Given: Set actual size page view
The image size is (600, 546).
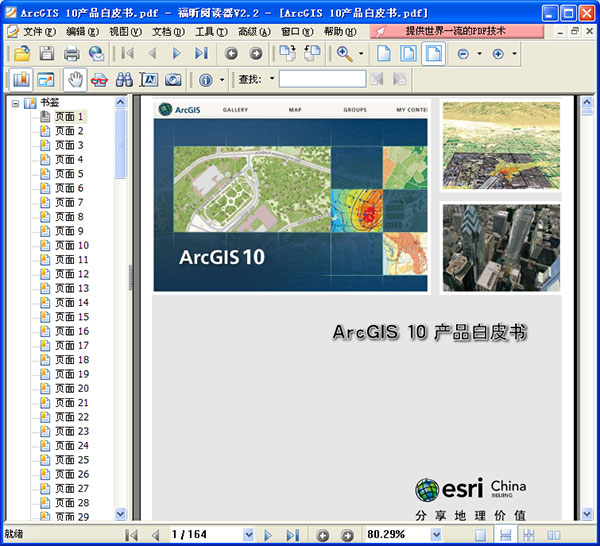Looking at the screenshot, I should pos(384,53).
